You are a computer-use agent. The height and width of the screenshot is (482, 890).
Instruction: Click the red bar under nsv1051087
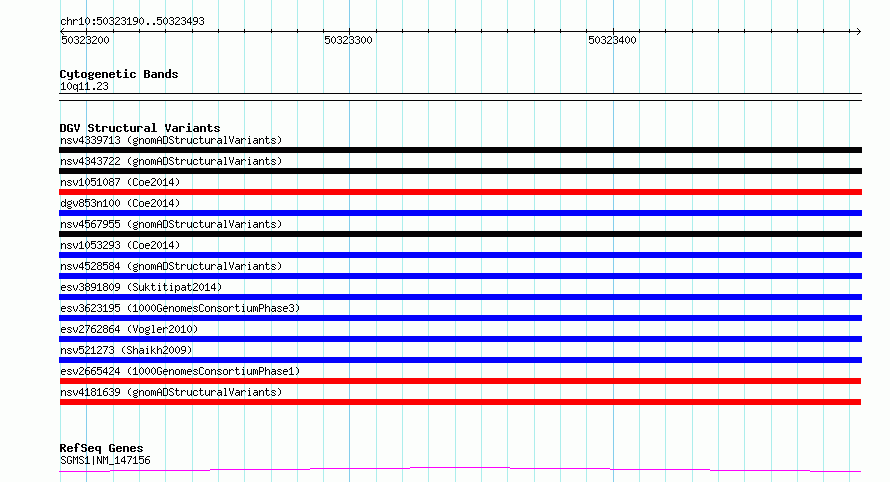(x=460, y=192)
